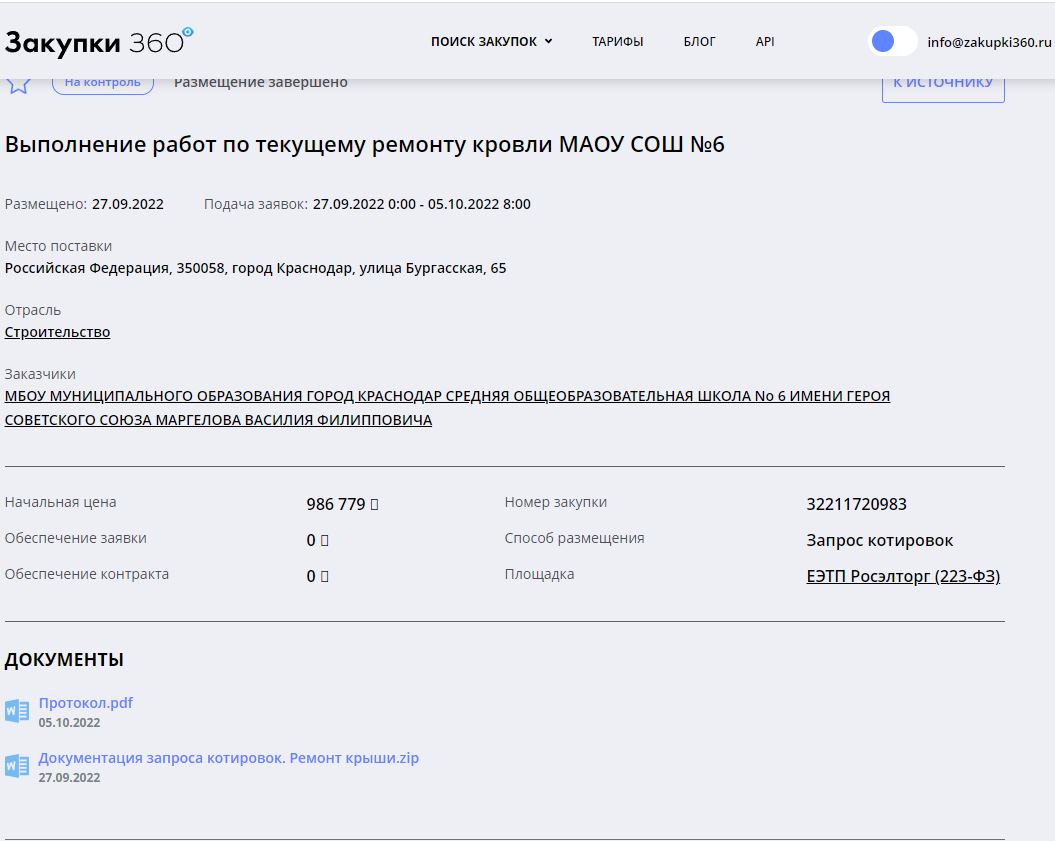
Task: Open the ТАРИФЫ menu item
Action: [x=617, y=42]
